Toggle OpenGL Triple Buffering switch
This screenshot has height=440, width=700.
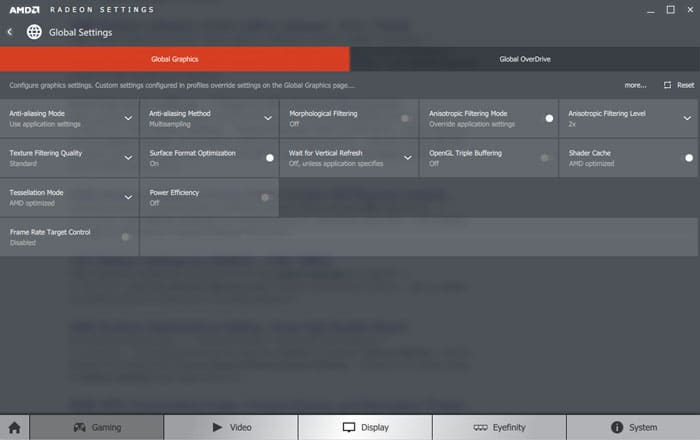544,158
